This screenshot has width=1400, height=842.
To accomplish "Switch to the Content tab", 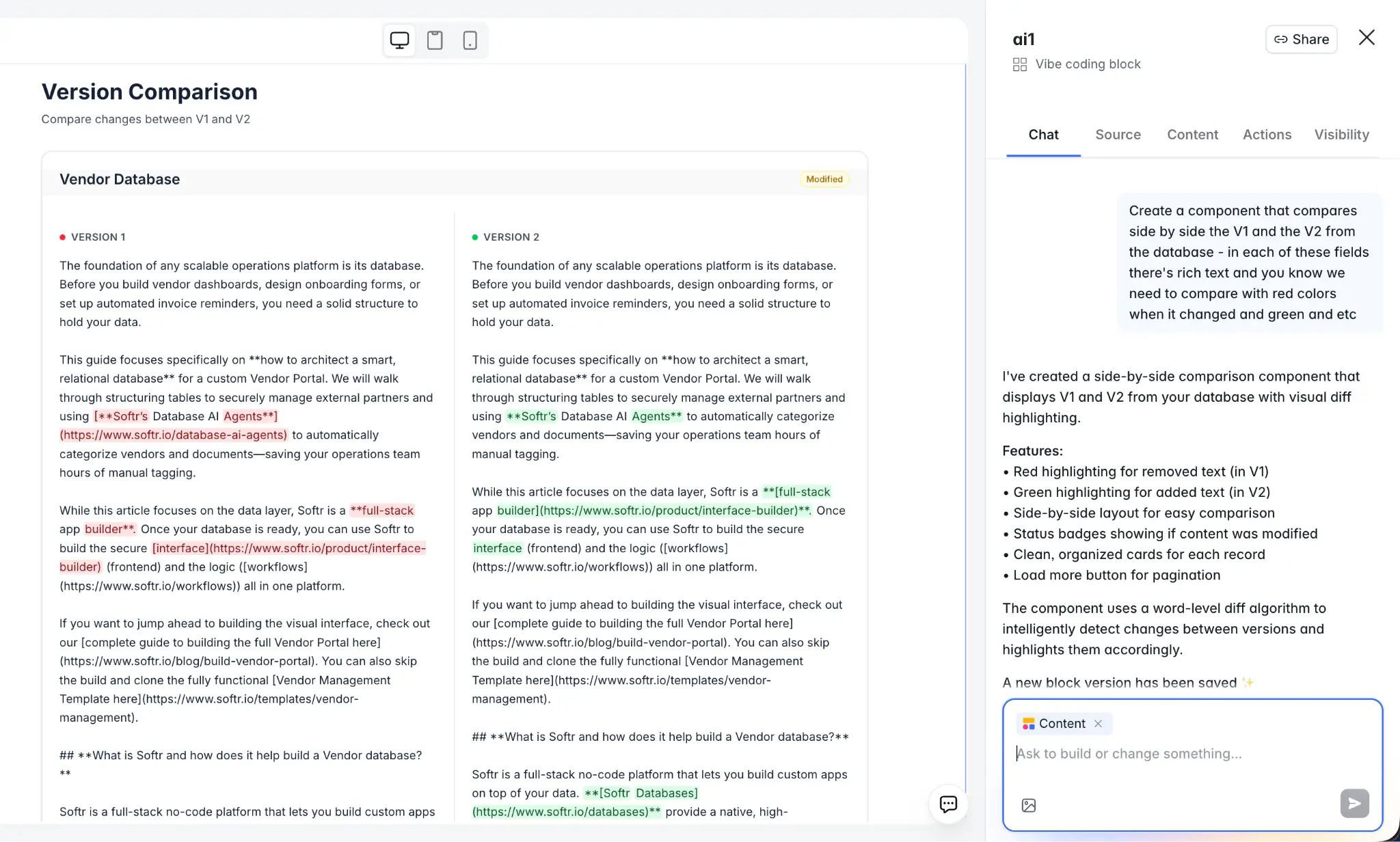I will 1192,135.
